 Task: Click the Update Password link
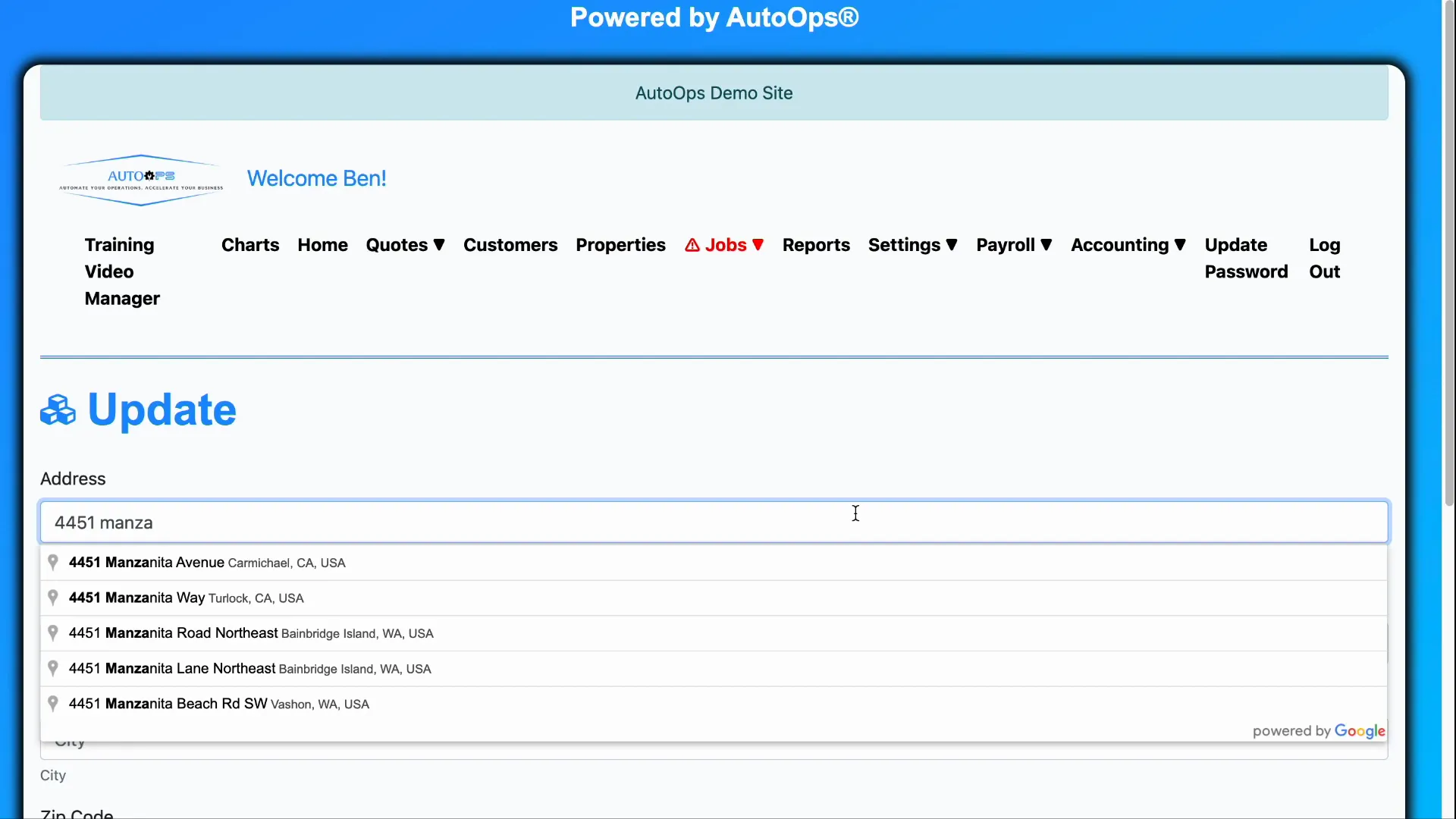pos(1246,258)
